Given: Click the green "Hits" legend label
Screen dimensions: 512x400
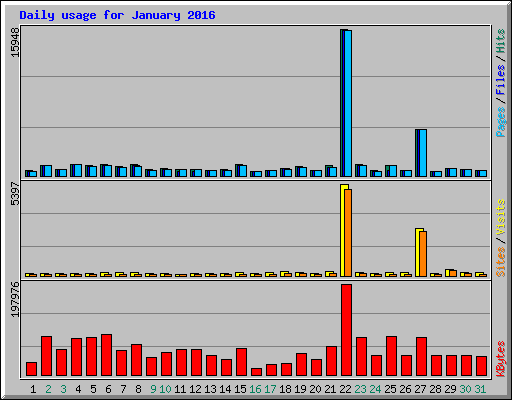Looking at the screenshot, I should (x=500, y=41).
